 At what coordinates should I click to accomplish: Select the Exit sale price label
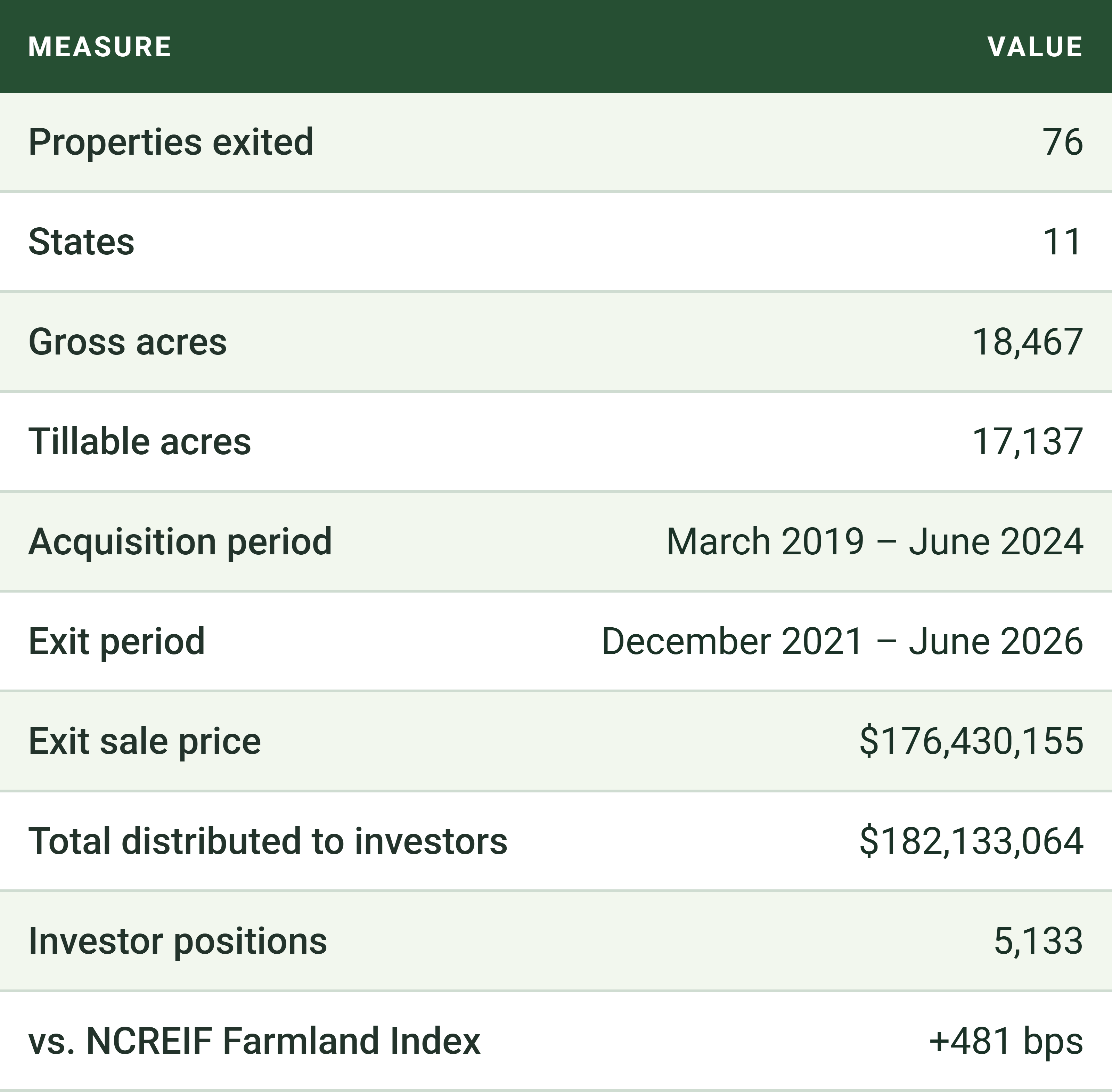tap(145, 742)
